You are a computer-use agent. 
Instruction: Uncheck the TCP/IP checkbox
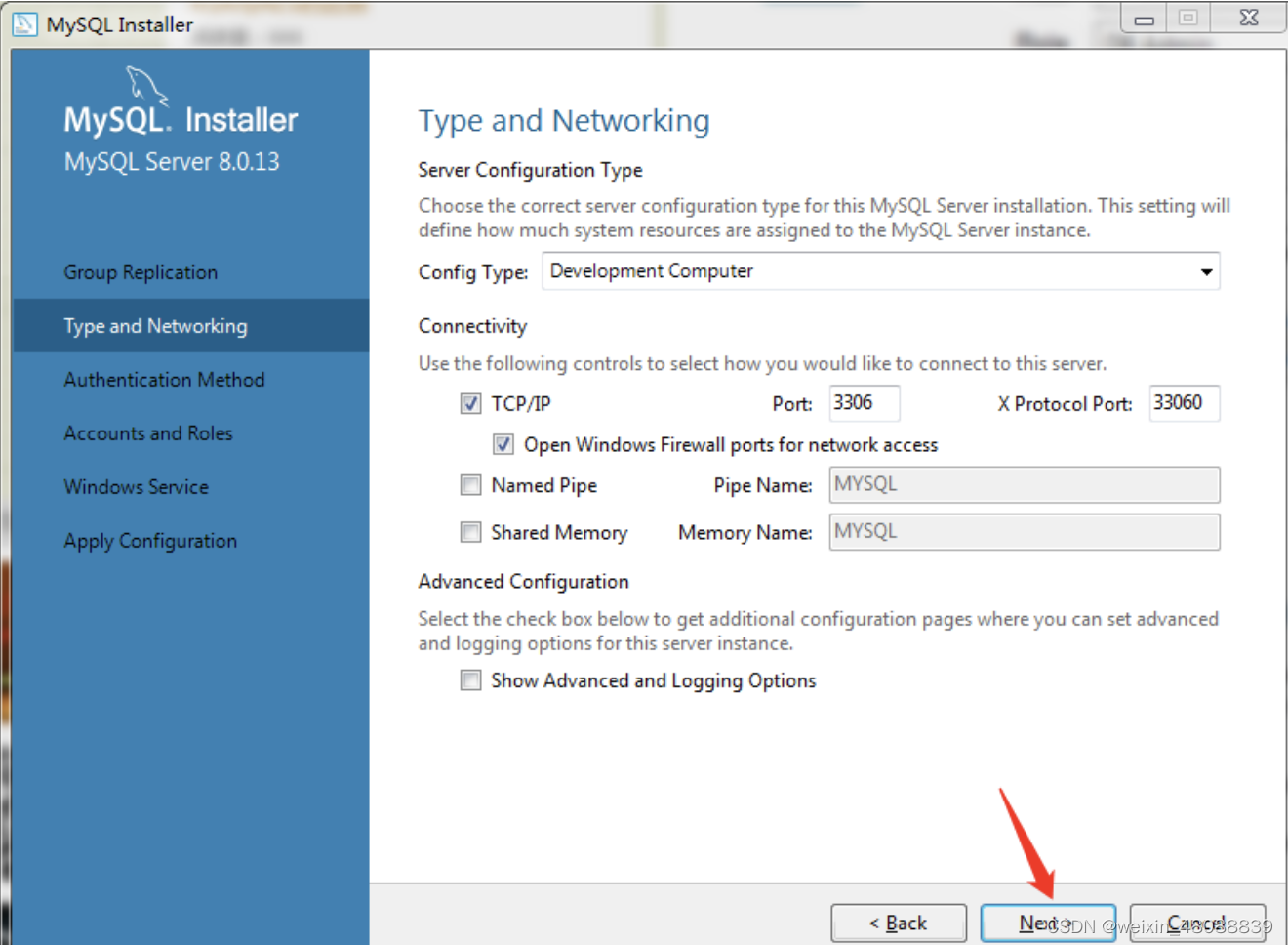[470, 403]
